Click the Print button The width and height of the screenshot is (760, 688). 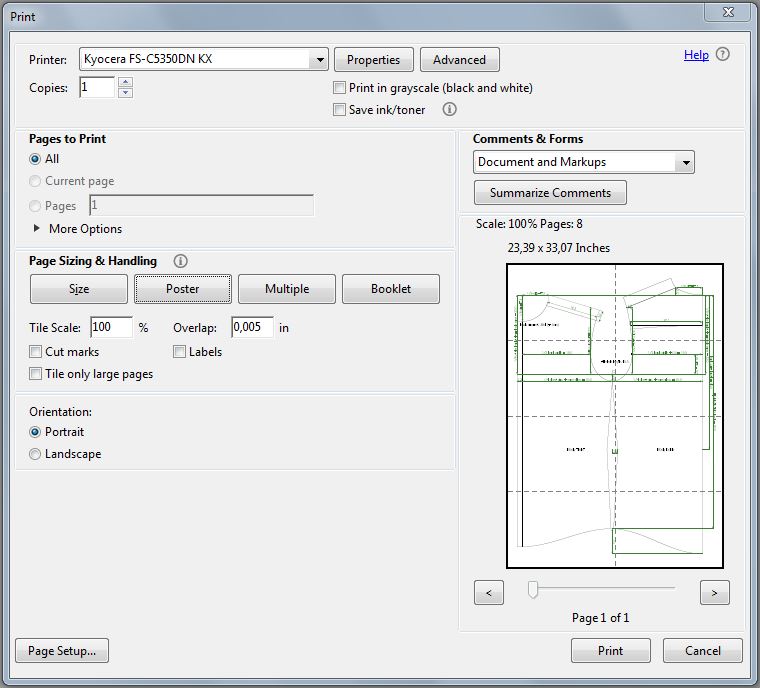point(611,651)
